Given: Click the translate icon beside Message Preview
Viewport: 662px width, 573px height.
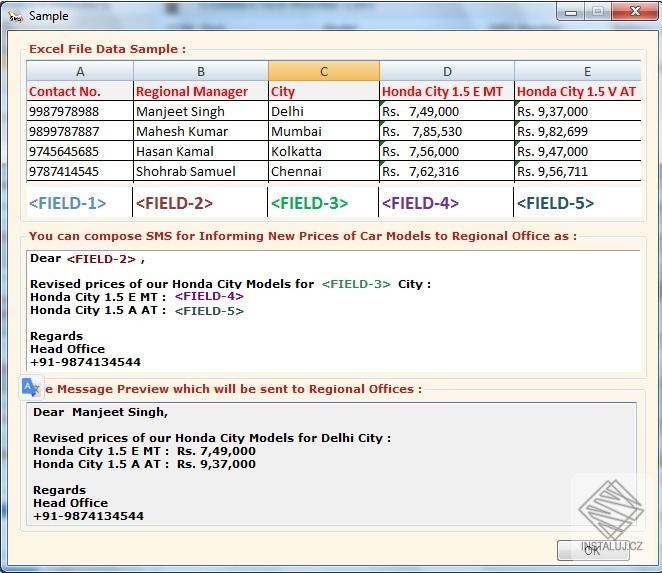Looking at the screenshot, I should [x=32, y=387].
